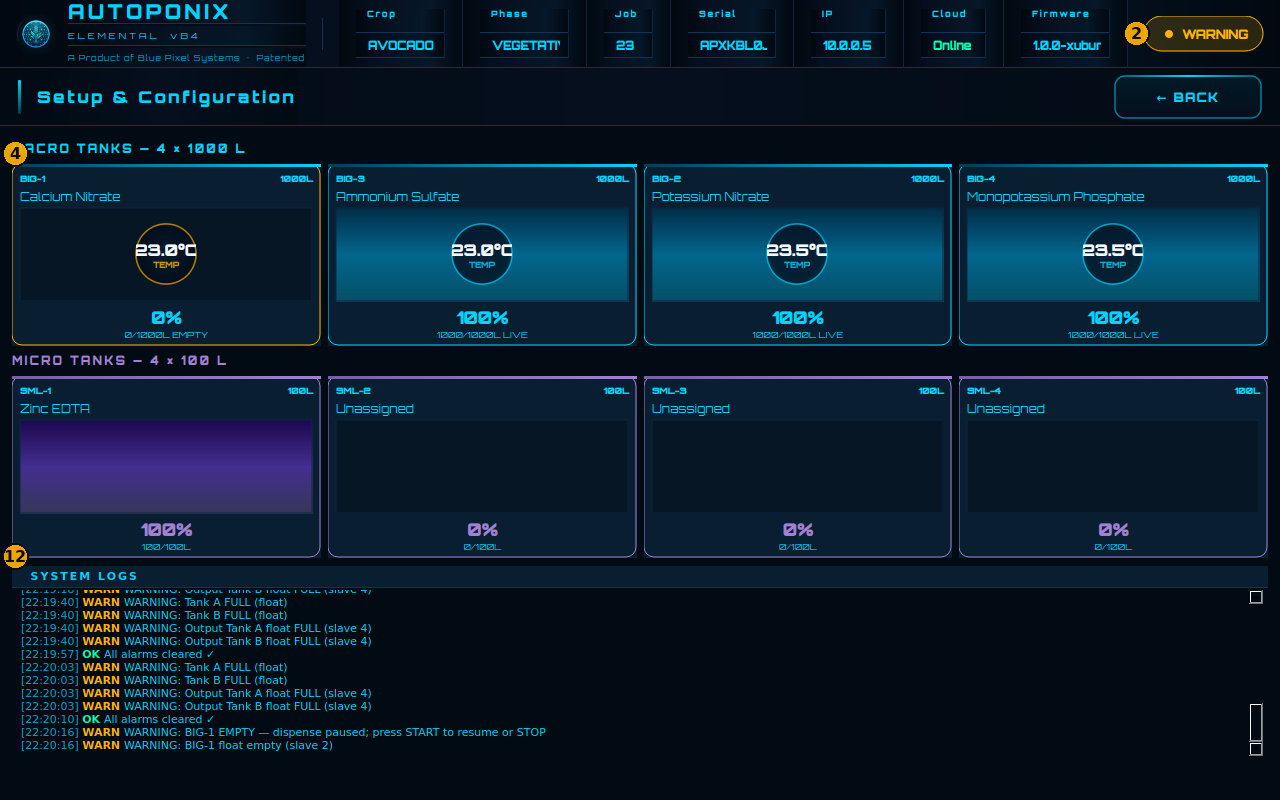Click the System Logs panel header
This screenshot has height=800, width=1280.
coord(640,576)
